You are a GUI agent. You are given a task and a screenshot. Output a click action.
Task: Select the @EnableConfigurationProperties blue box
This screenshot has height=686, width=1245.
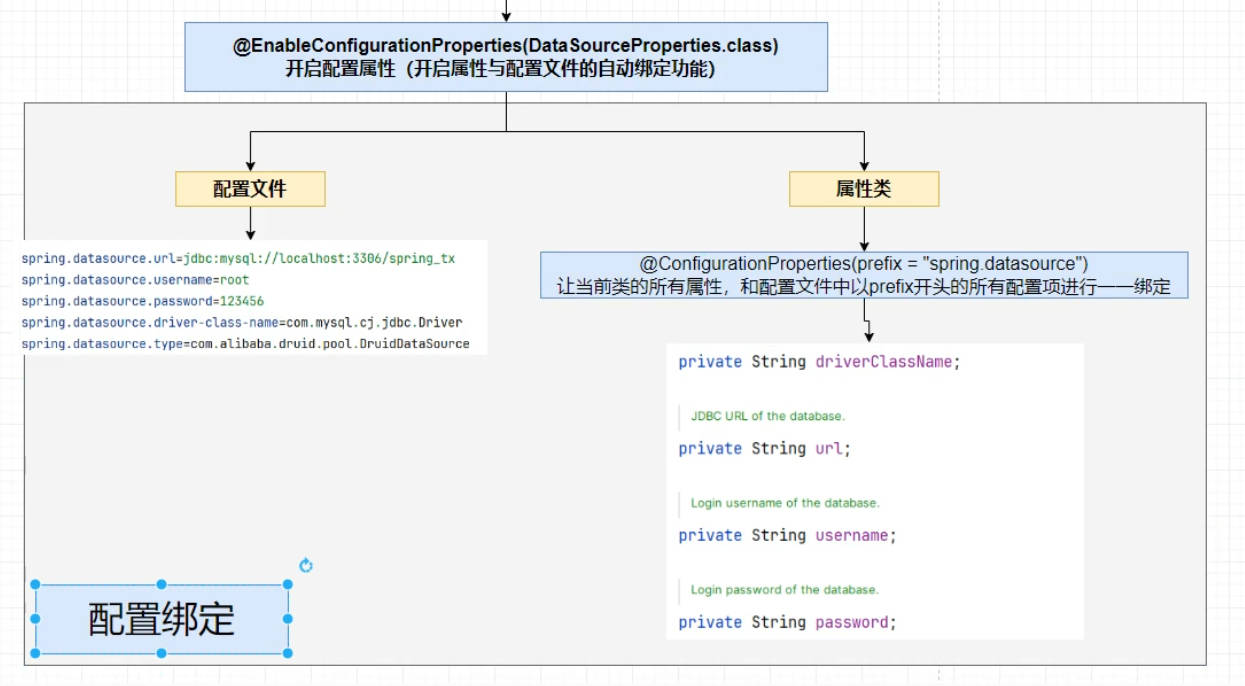506,57
